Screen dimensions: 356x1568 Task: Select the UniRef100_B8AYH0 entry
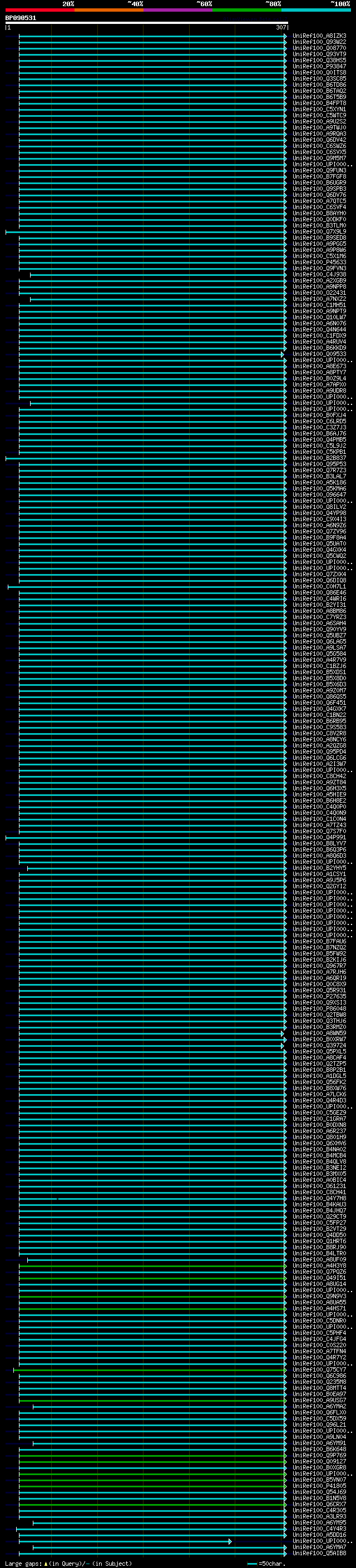319,214
